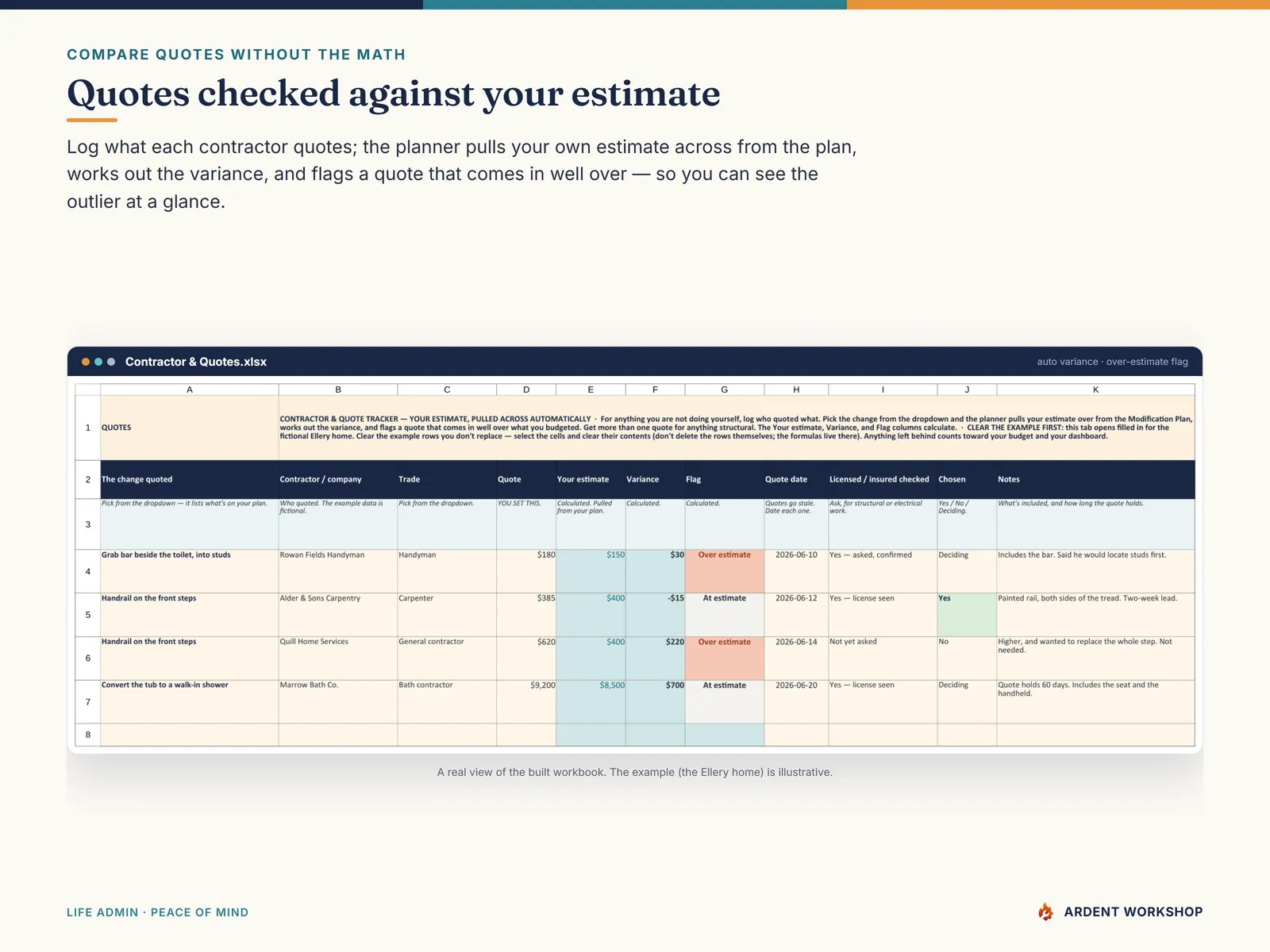Click the 'General contractor' trade cell
1270x952 pixels.
tap(447, 658)
